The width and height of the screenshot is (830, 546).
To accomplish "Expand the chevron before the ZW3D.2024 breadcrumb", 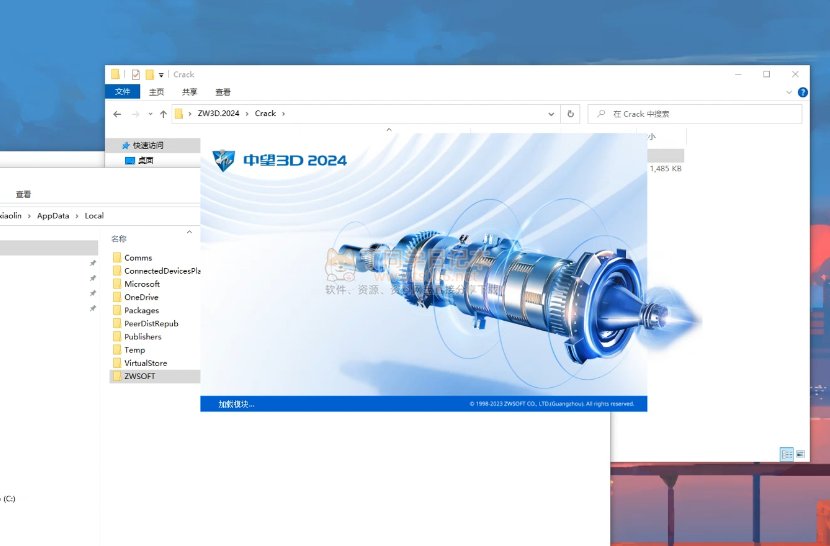I will coord(190,113).
